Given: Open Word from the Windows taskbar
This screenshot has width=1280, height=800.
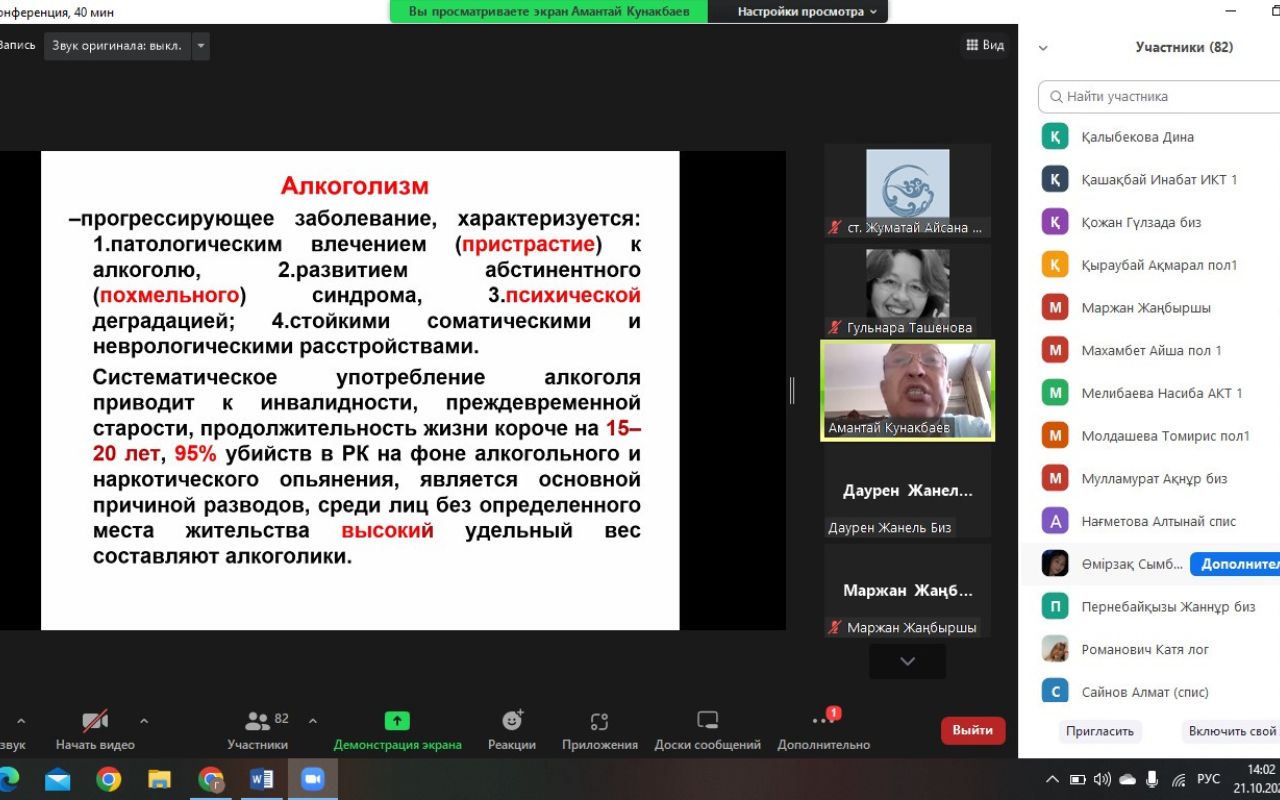Looking at the screenshot, I should tap(261, 779).
